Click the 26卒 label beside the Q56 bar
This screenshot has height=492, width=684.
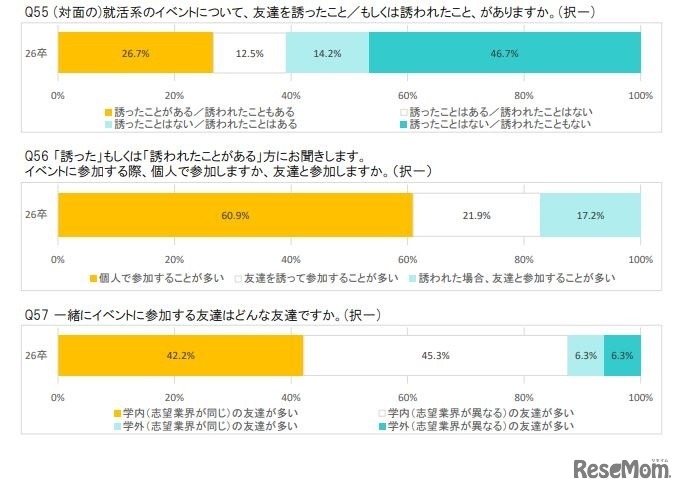(35, 216)
